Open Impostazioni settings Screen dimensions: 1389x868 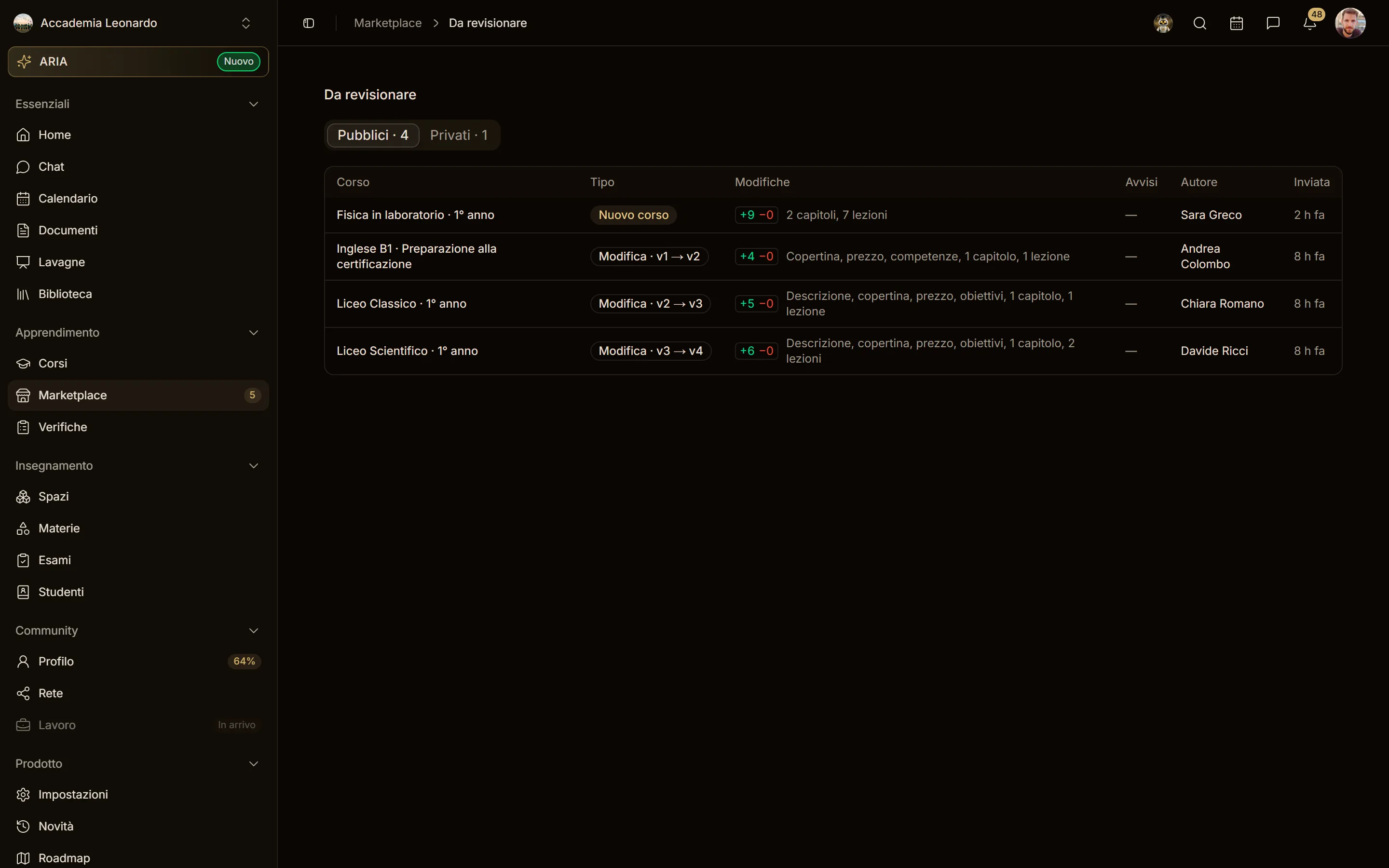[x=138, y=795]
